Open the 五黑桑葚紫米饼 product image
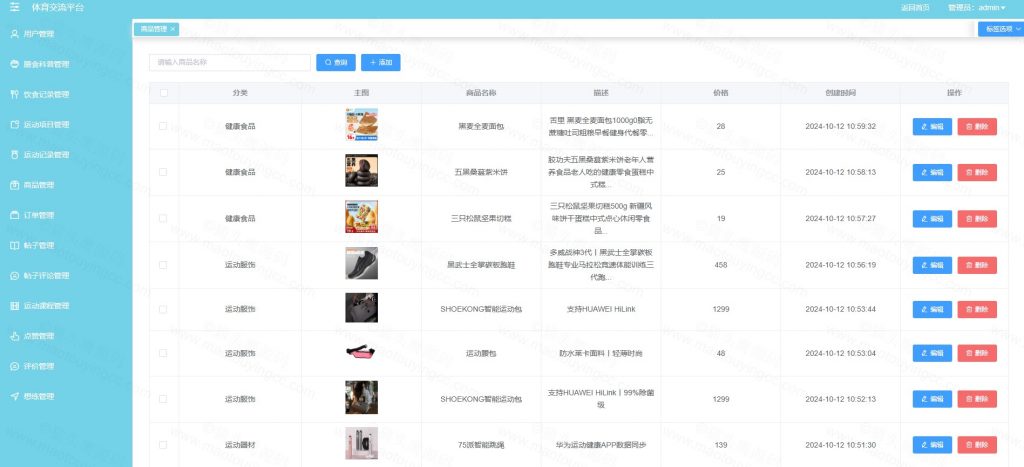Viewport: 1024px width, 467px height. click(361, 170)
